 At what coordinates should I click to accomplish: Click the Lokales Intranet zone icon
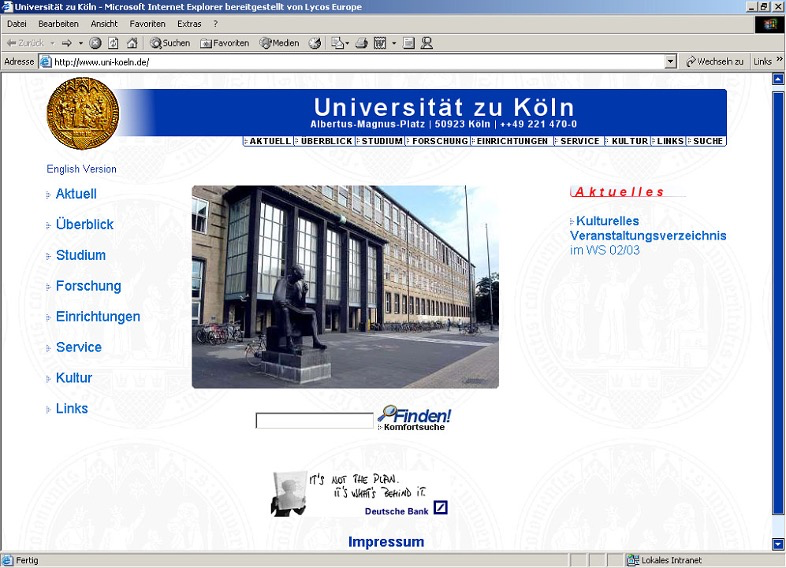pyautogui.click(x=633, y=560)
